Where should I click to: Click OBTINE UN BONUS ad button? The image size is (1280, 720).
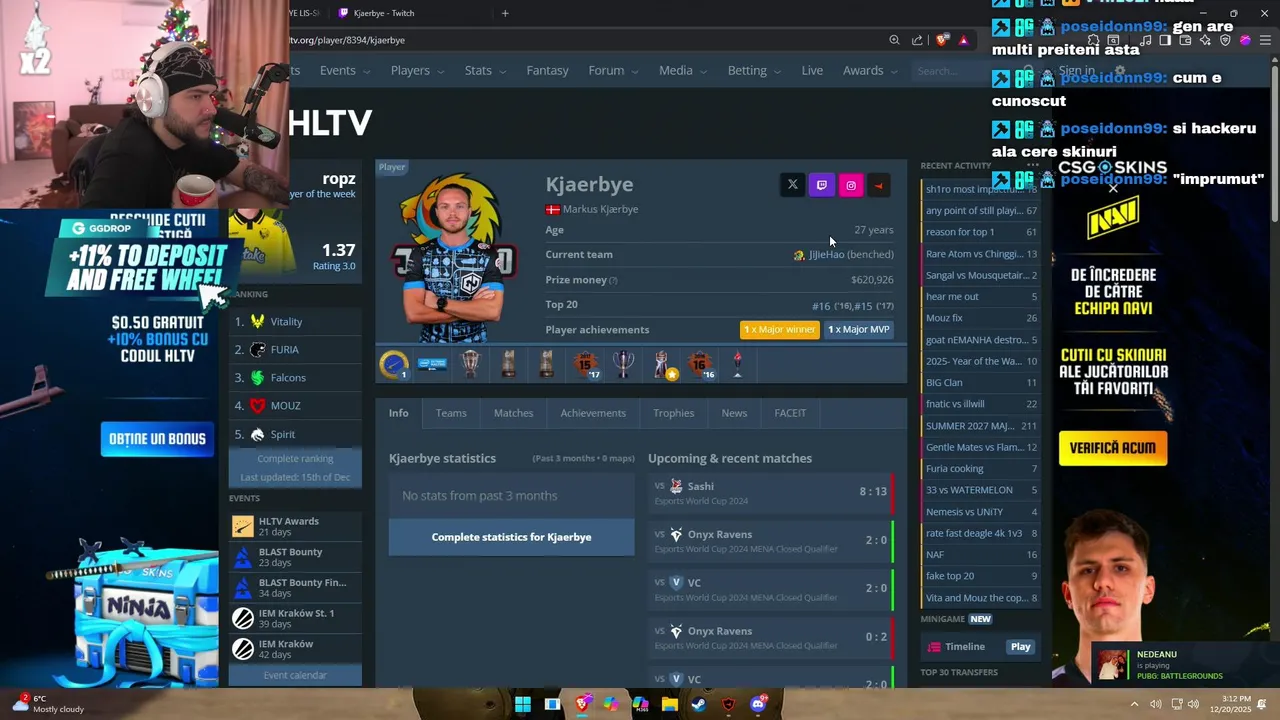(x=157, y=439)
